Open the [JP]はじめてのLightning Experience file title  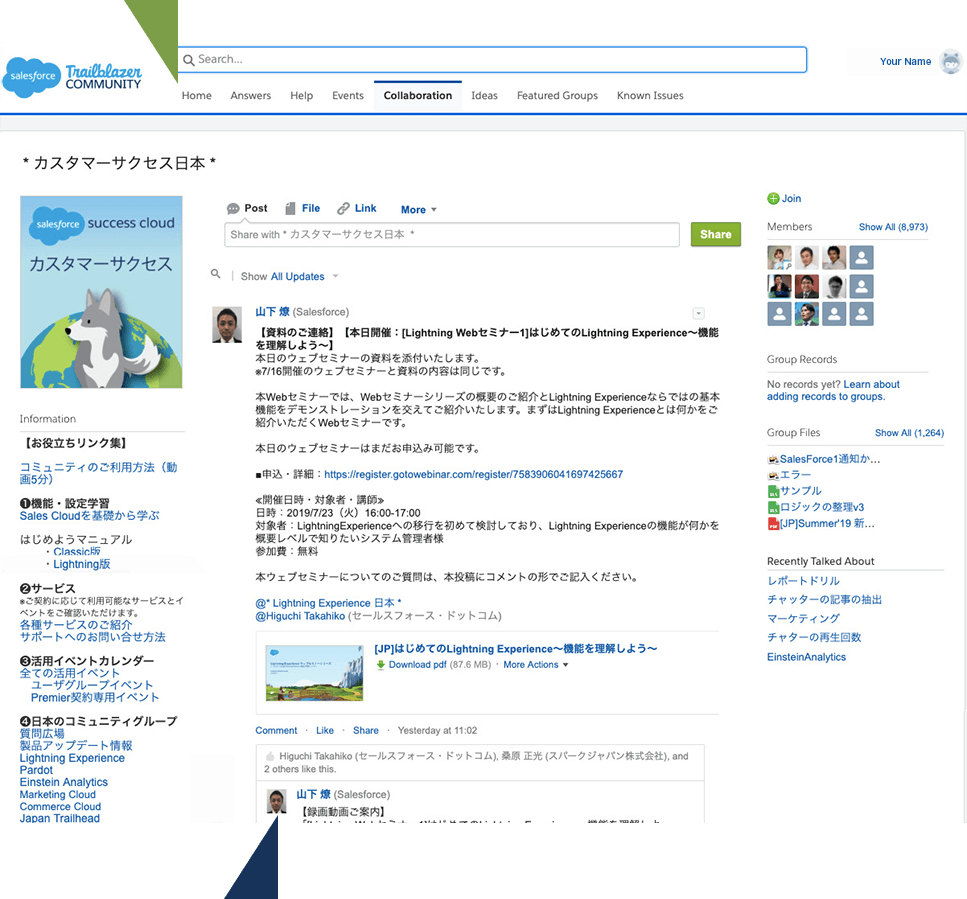pos(516,649)
